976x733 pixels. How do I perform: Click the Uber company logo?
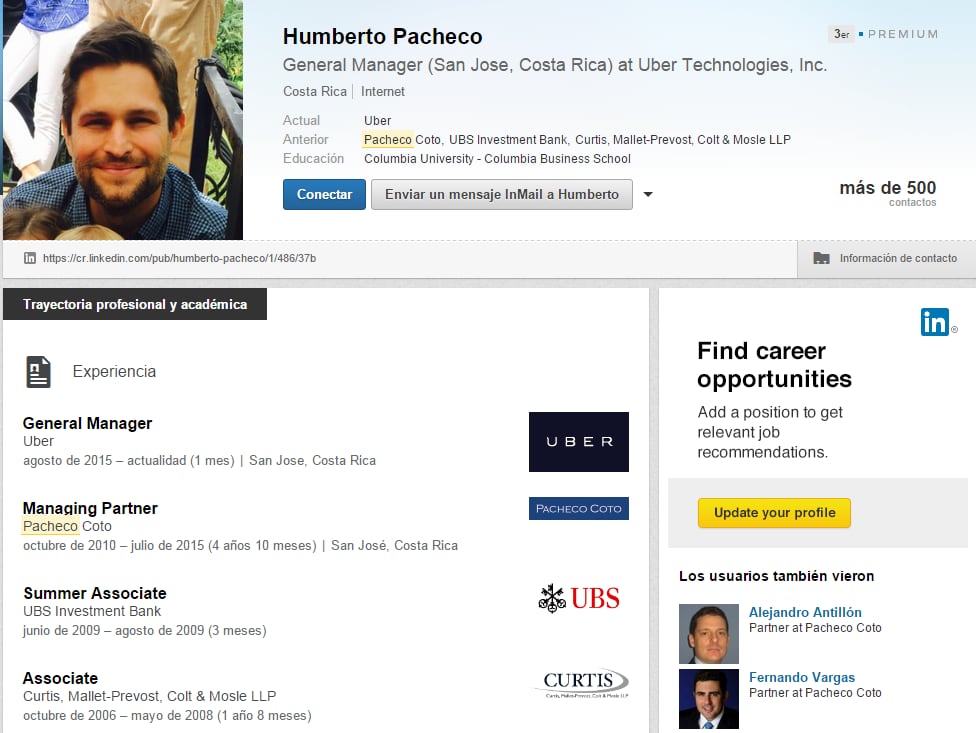pyautogui.click(x=578, y=441)
